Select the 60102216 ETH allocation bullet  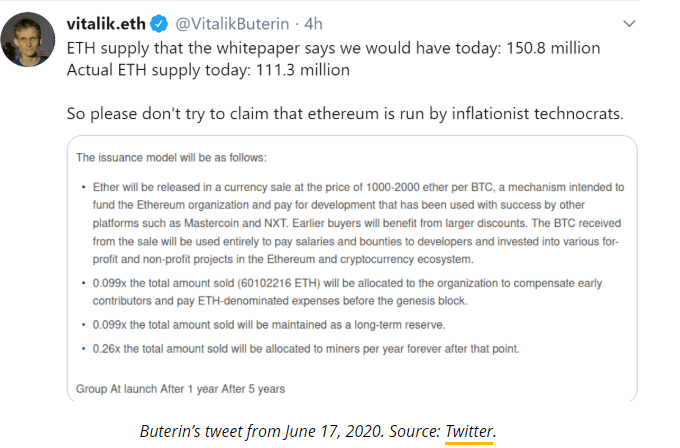click(x=347, y=292)
